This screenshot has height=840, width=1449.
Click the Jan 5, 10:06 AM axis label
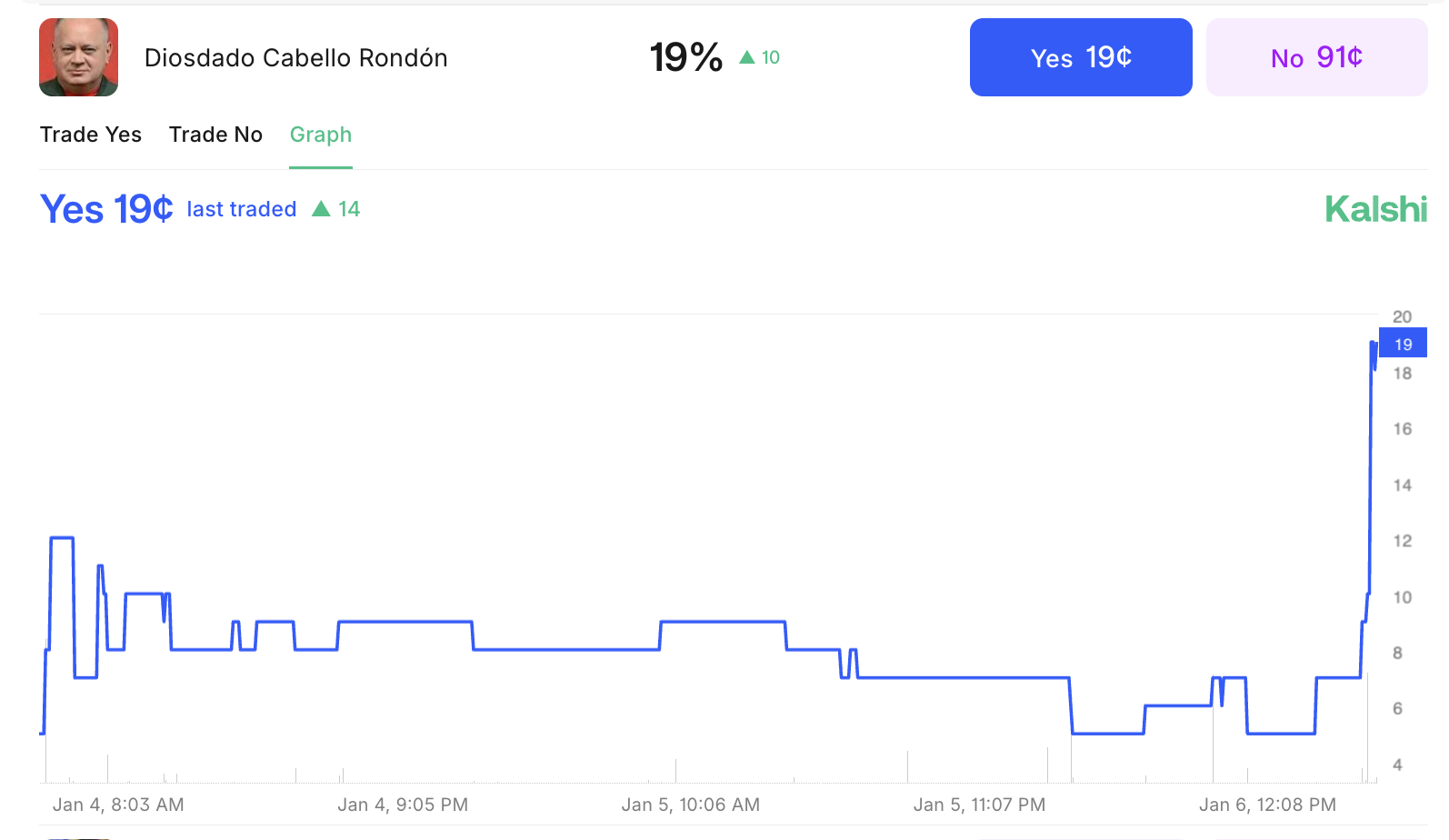coord(691,805)
